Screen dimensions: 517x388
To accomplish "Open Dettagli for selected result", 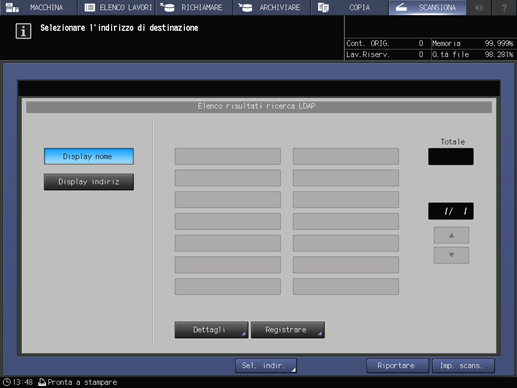I will coord(211,330).
